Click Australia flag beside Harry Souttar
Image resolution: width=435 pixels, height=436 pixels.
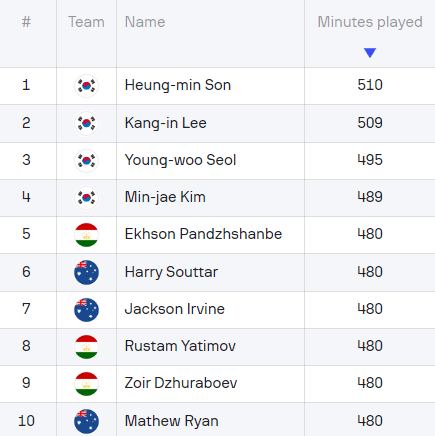(86, 272)
